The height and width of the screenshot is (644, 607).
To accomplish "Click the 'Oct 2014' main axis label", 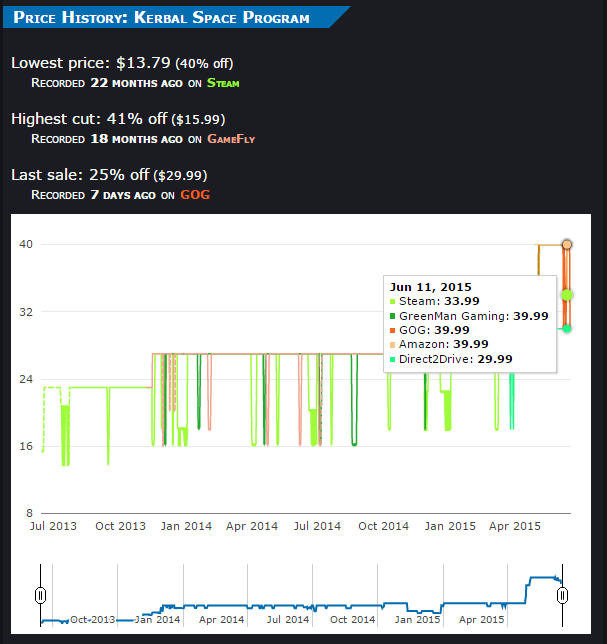I will [x=383, y=526].
